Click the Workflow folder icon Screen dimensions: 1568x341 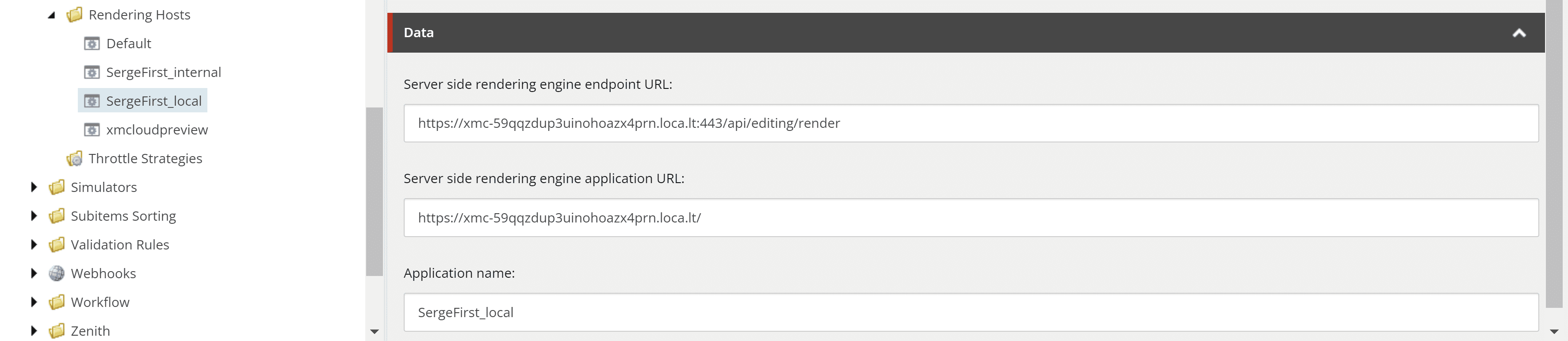pos(57,302)
